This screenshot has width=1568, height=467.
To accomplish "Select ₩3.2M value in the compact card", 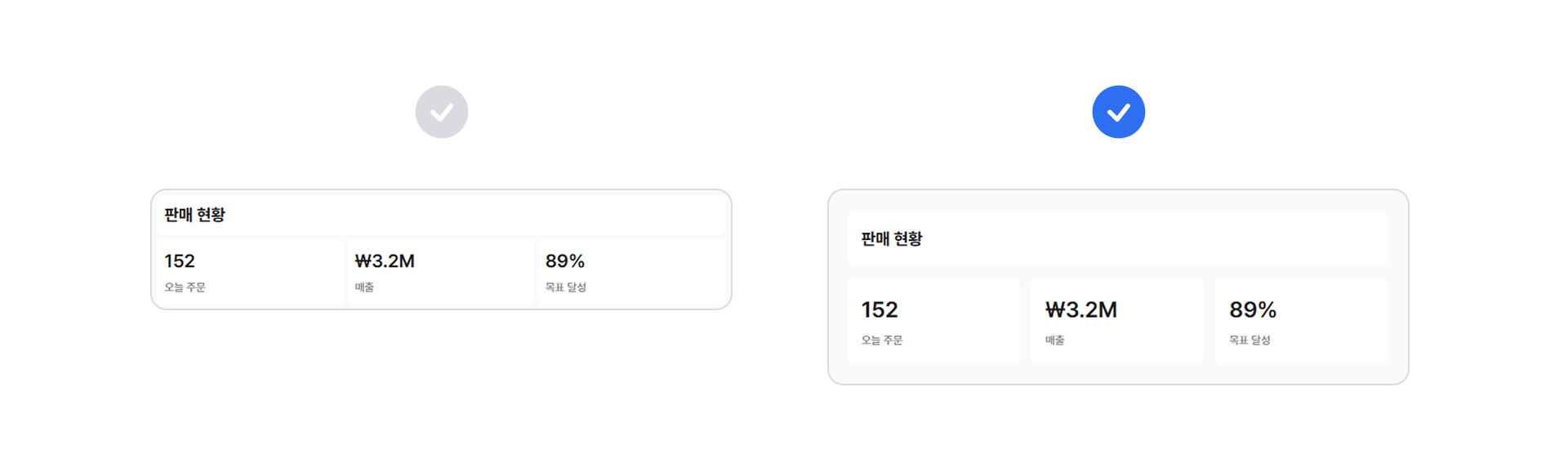I will point(385,261).
